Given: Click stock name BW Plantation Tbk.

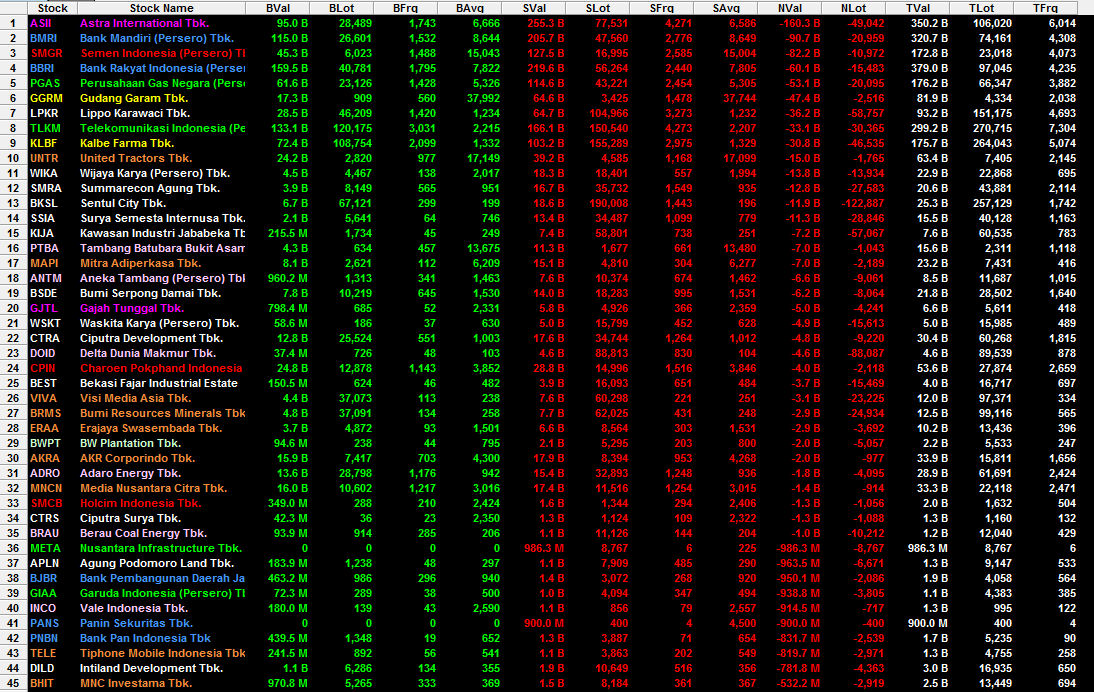Looking at the screenshot, I should [130, 443].
